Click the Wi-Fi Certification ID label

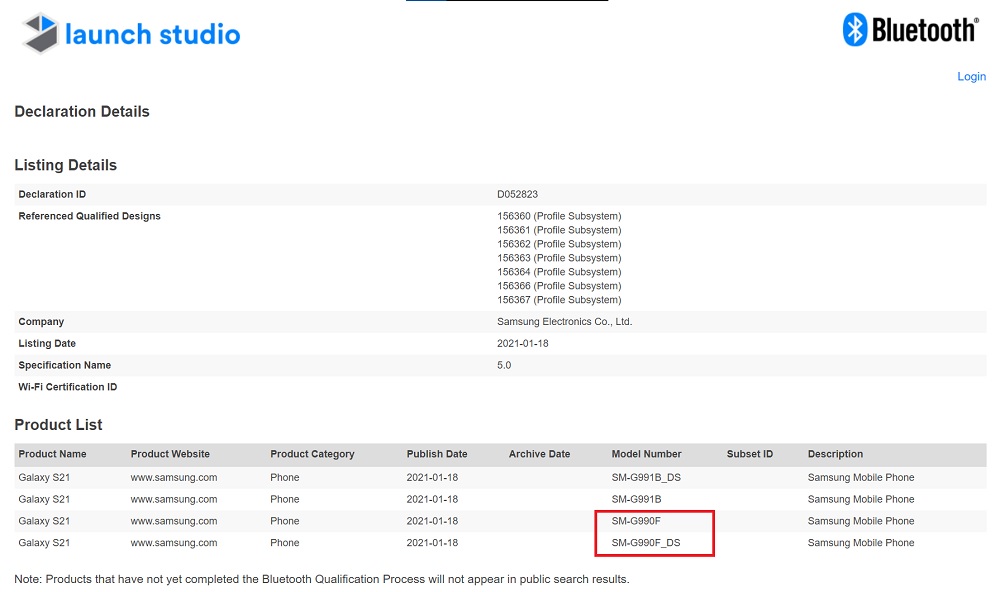pos(68,387)
